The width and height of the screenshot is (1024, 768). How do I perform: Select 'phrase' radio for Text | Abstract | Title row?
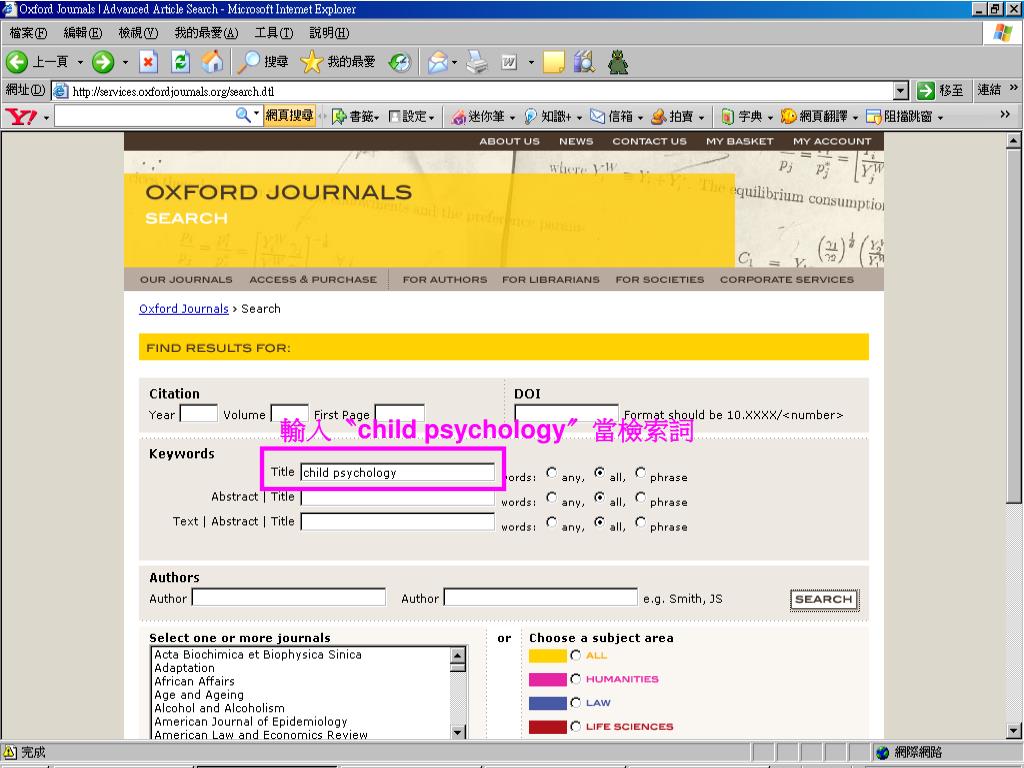(641, 522)
